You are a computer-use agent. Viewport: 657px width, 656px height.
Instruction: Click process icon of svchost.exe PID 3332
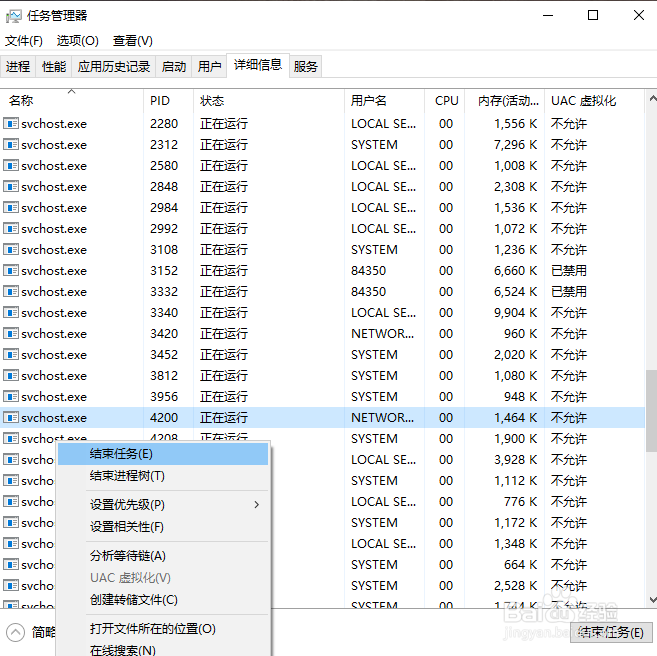click(x=11, y=292)
